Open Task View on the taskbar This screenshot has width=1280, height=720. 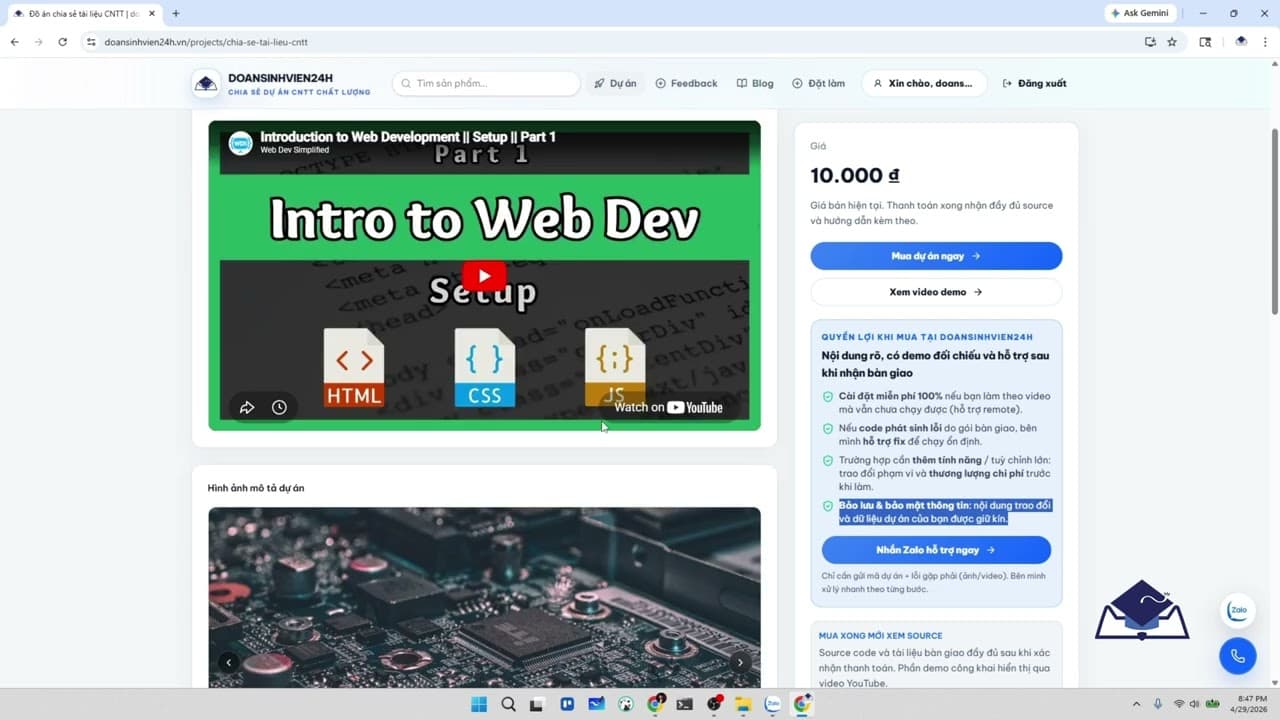coord(537,704)
